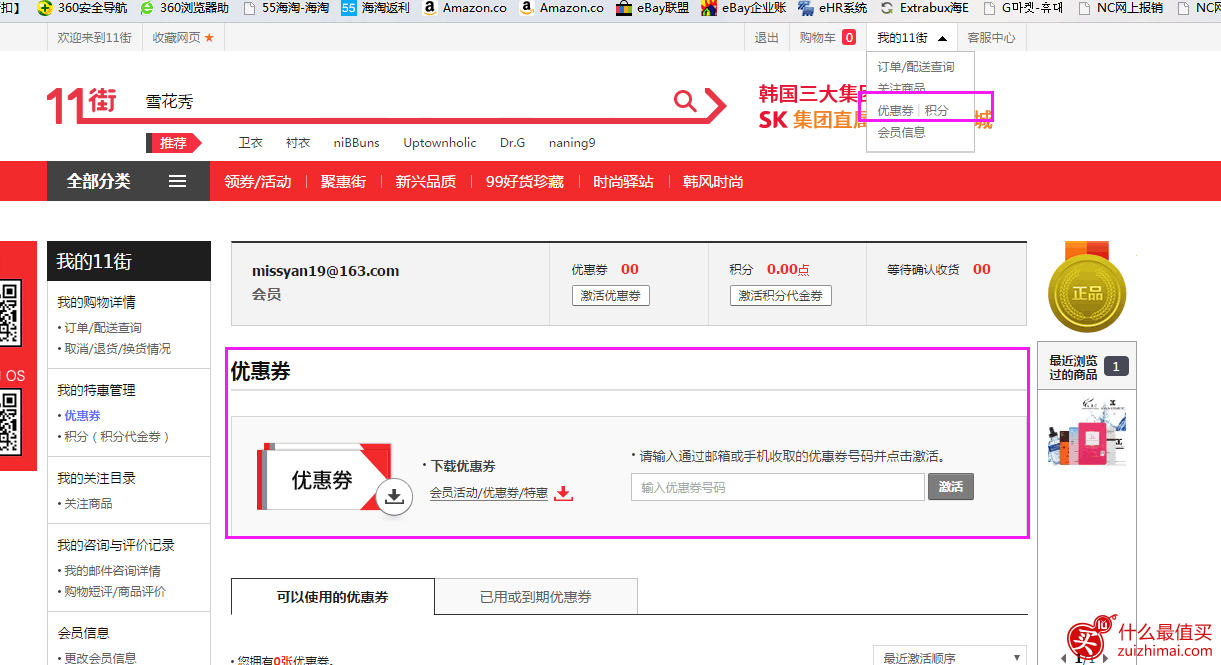Click red download icon next to 会员活动/优惠券/特惠
Viewport: 1221px width, 665px height.
[564, 493]
